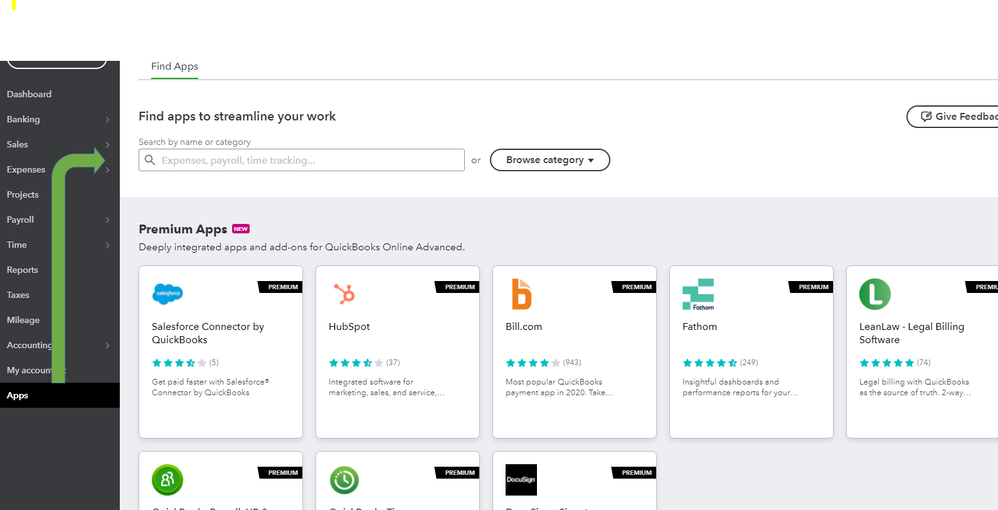The height and width of the screenshot is (510, 998).
Task: Open Dashboard from the sidebar
Action: (29, 94)
